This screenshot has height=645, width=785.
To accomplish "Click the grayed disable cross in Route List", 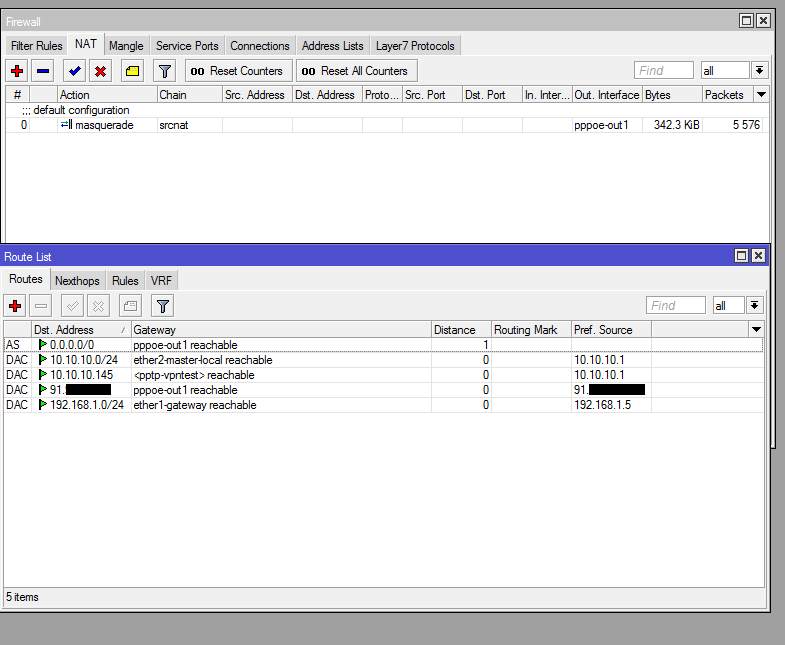I will 98,305.
